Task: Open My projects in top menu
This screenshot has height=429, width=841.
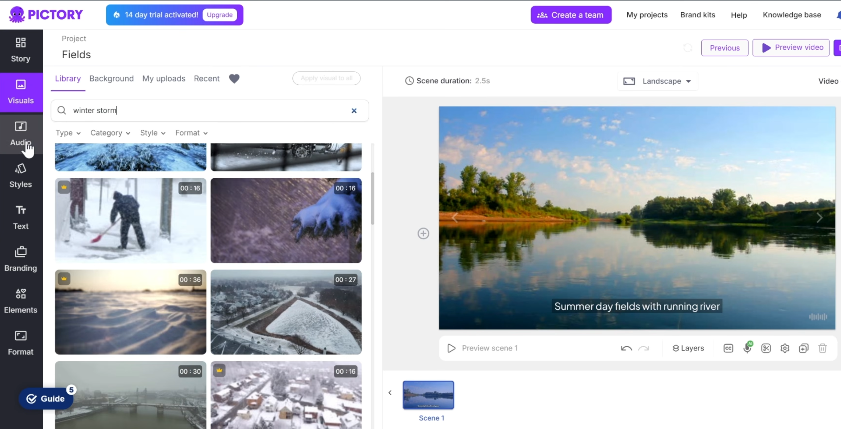Action: tap(647, 15)
